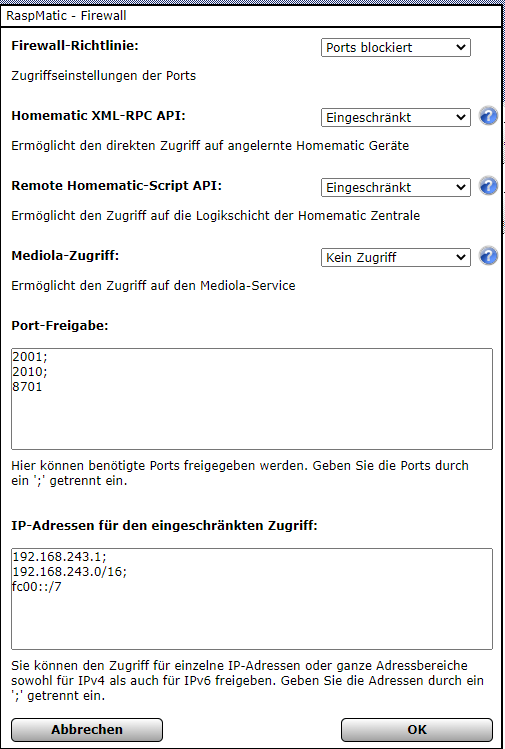Viewport: 505px width, 749px height.
Task: Click inside the Port-Freigabe text area
Action: tap(252, 399)
